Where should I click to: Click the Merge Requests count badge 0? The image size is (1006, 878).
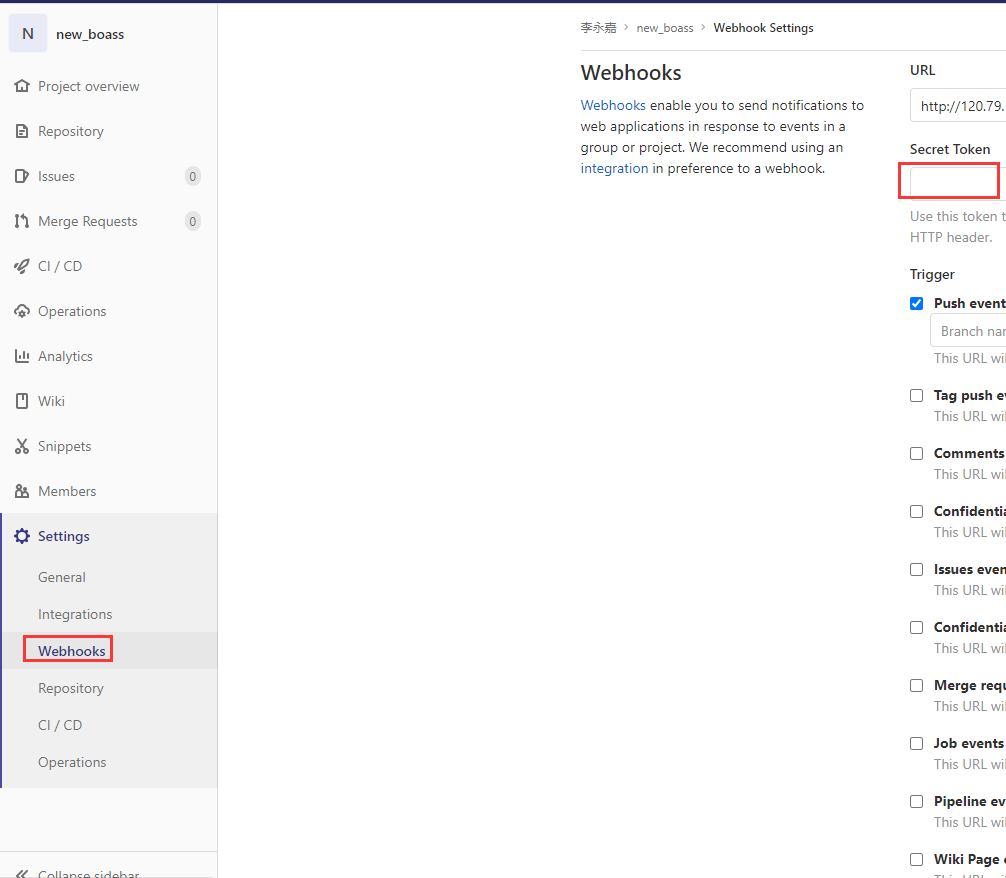(192, 221)
